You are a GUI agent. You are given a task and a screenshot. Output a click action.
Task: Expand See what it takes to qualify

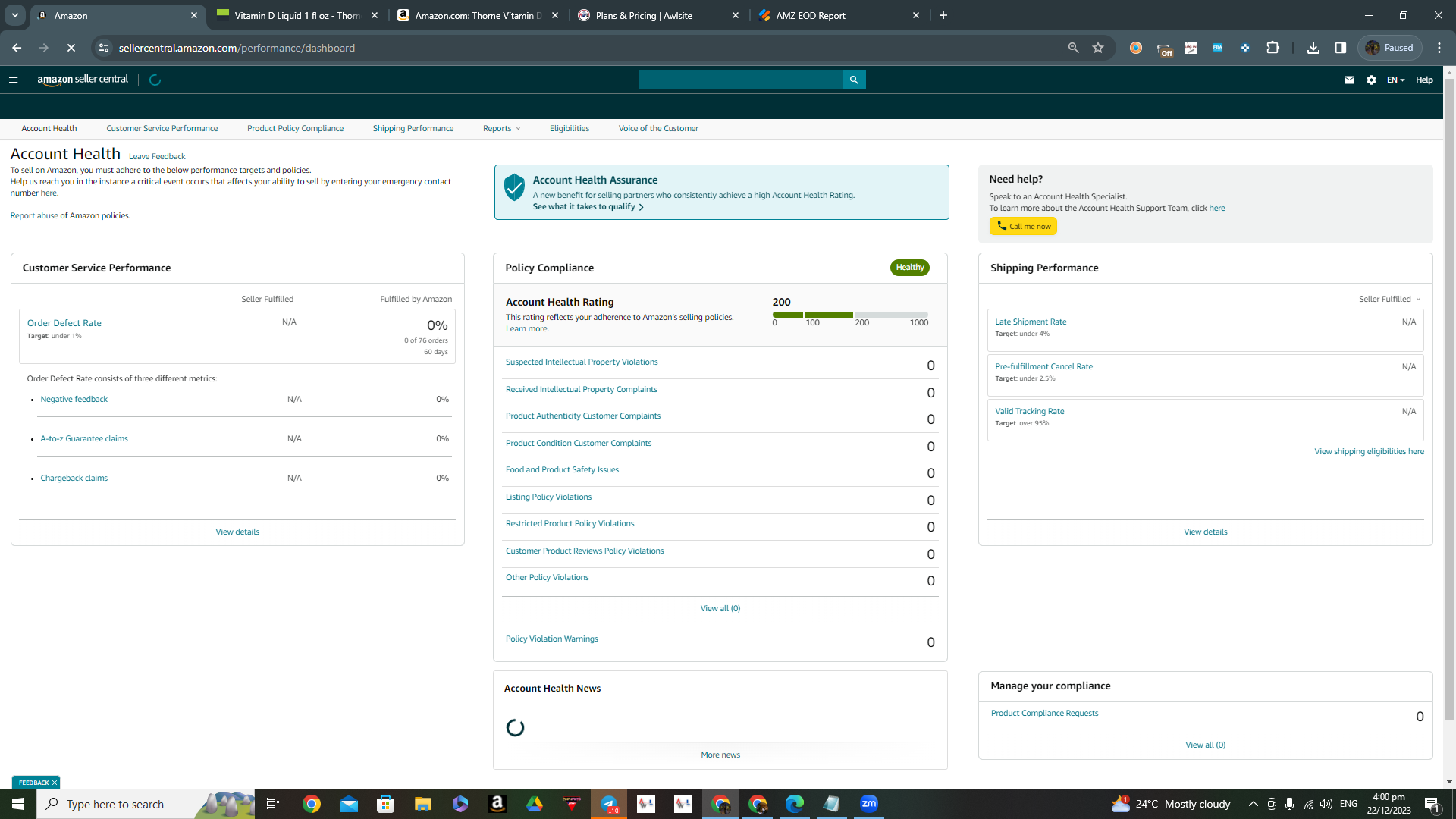(588, 206)
